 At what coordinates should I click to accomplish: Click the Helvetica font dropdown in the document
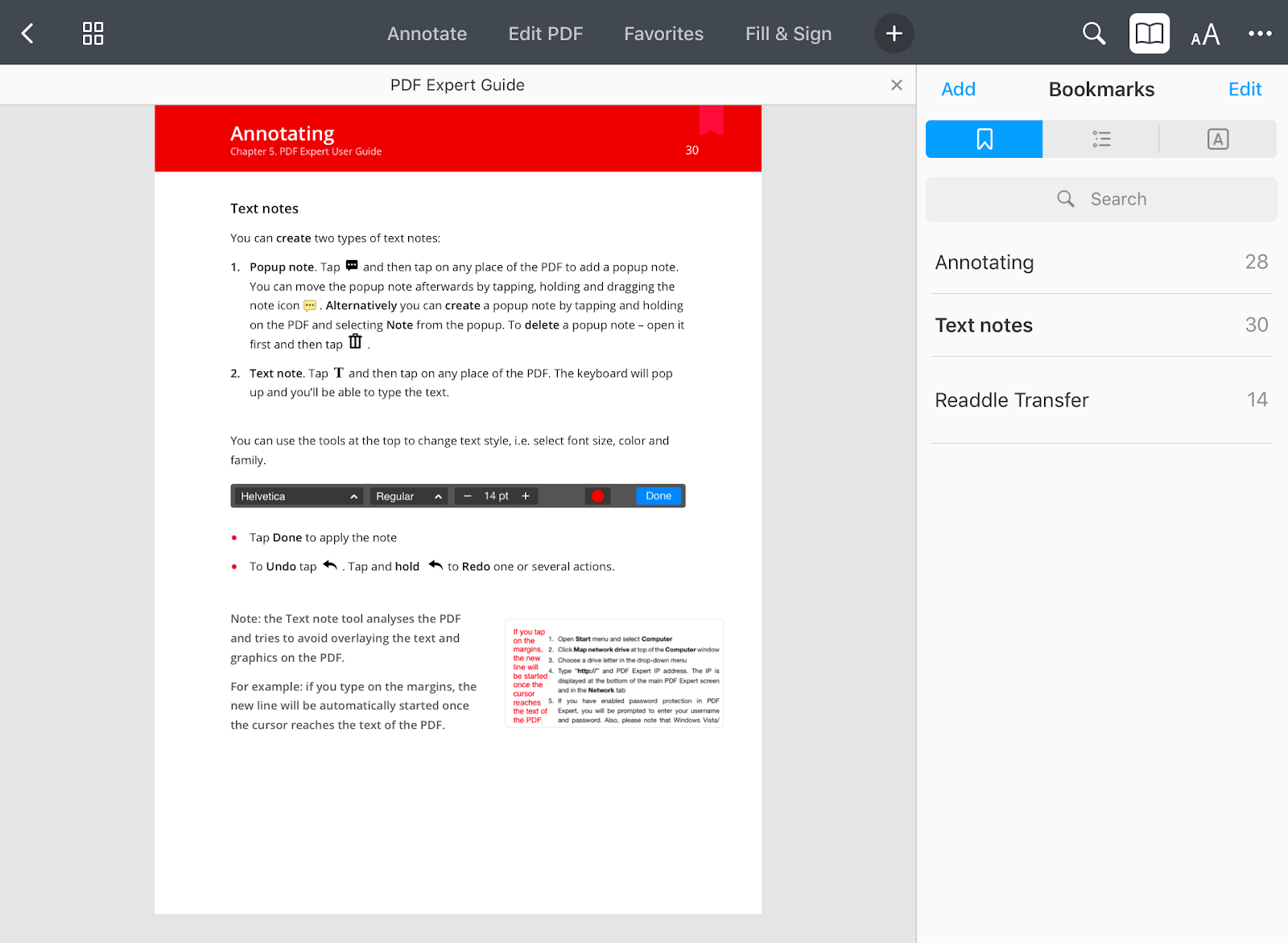click(298, 496)
